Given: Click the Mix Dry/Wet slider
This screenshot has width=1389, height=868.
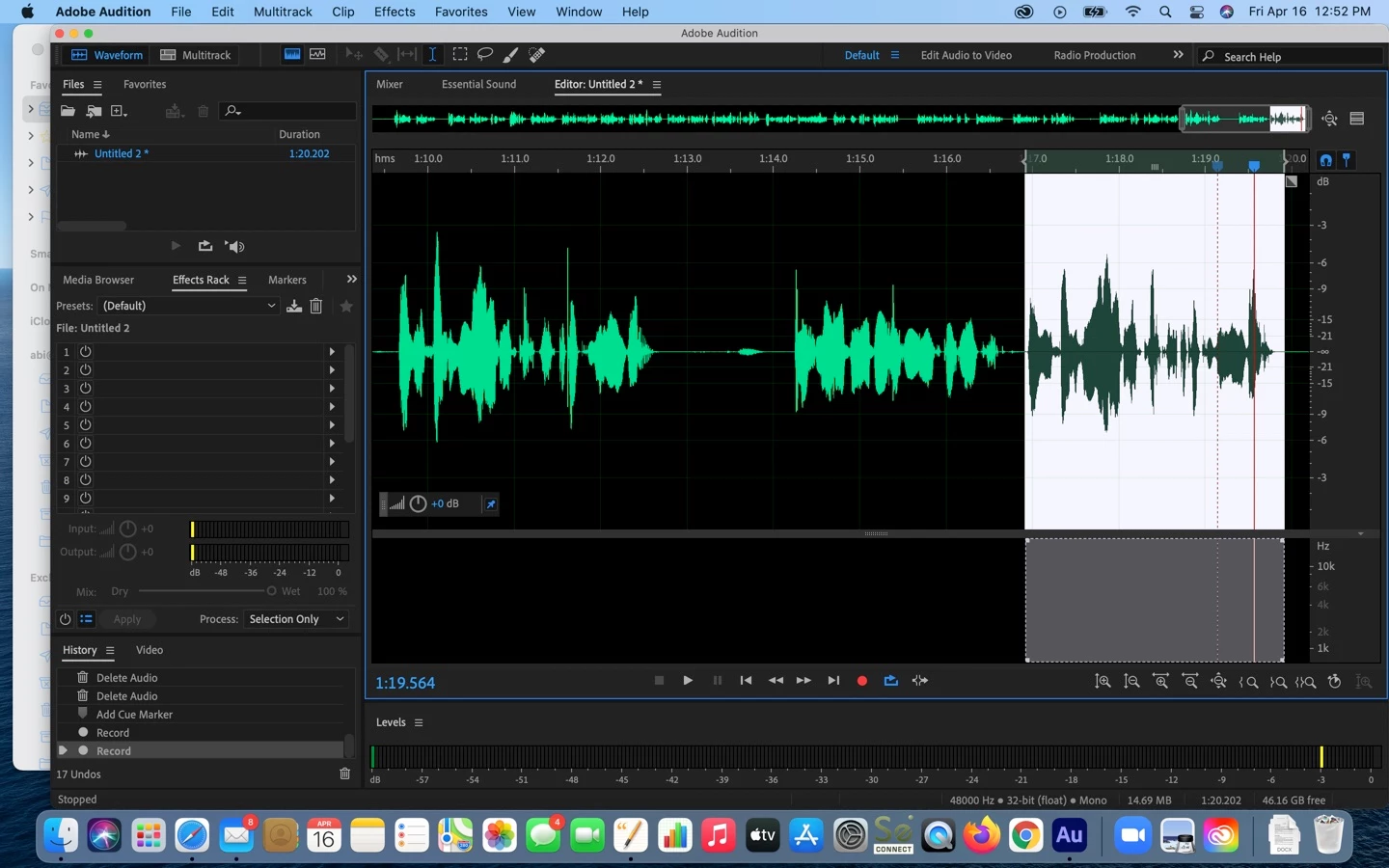Looking at the screenshot, I should coord(206,591).
